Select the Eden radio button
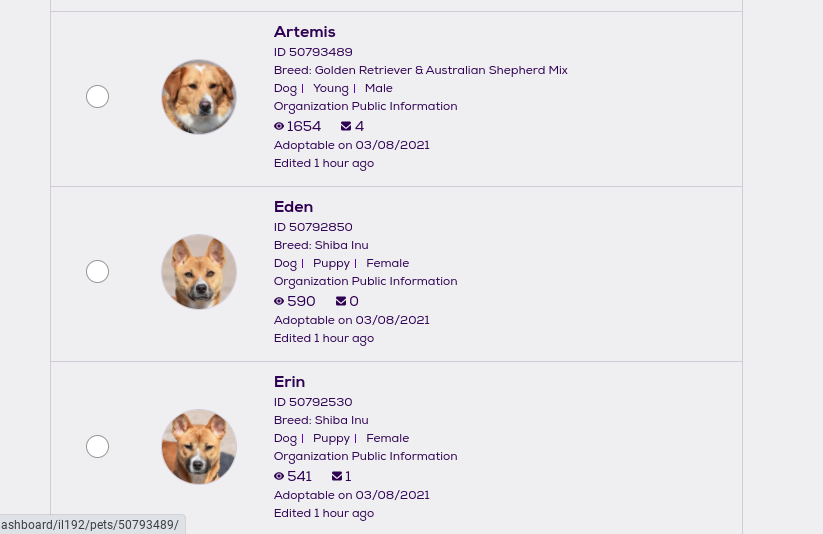The height and width of the screenshot is (534, 823). click(x=97, y=272)
